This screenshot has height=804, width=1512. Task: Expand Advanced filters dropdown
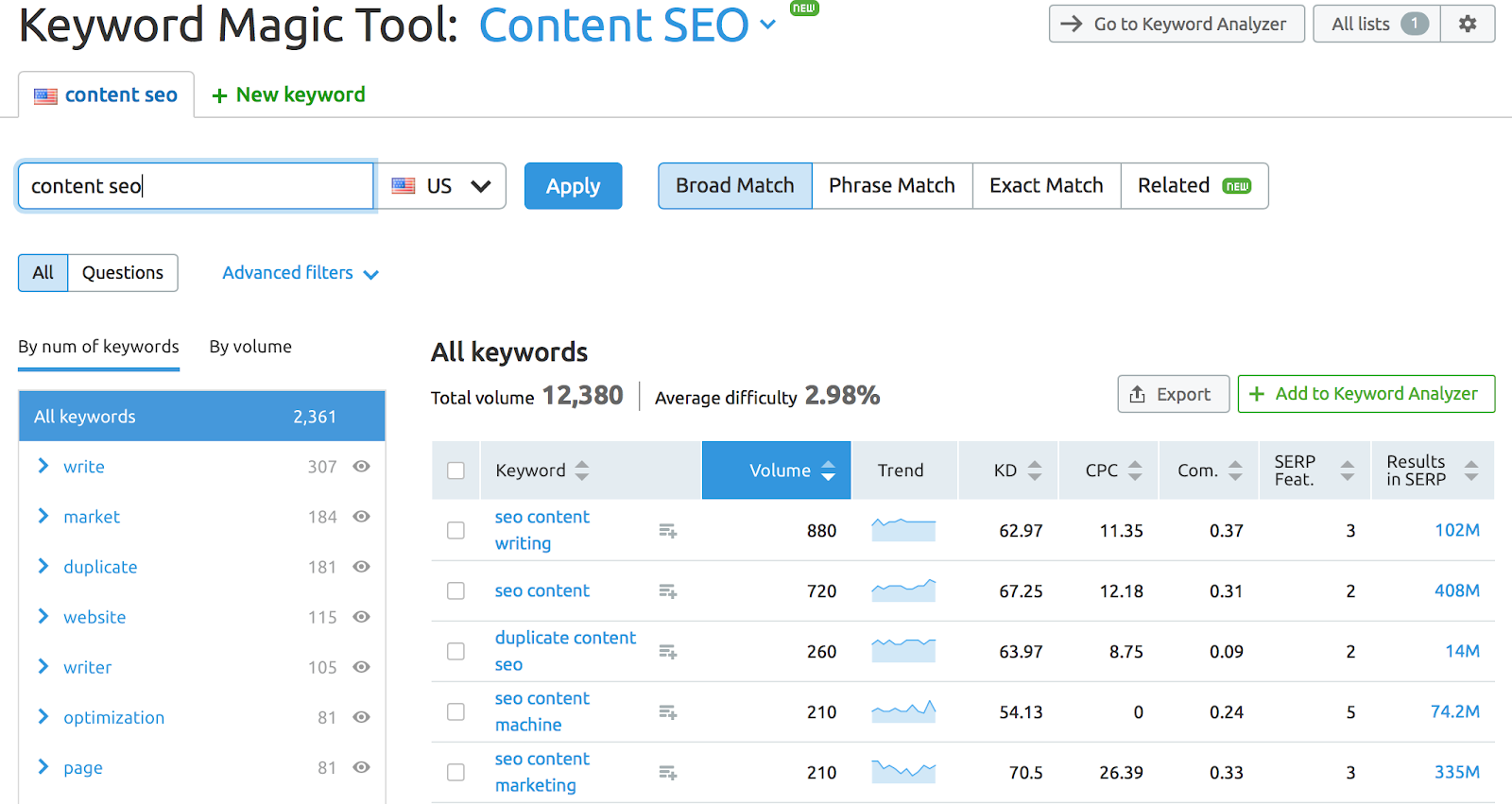(x=301, y=273)
